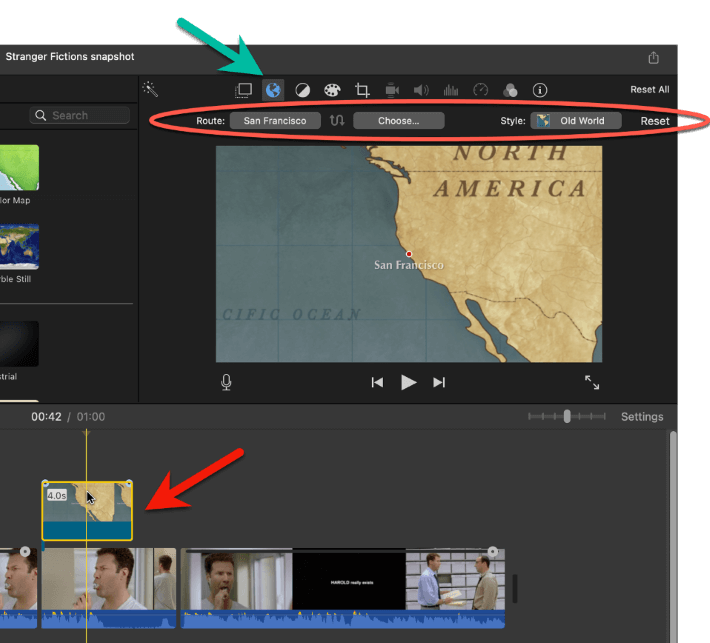Skip to the next clip
This screenshot has height=643, width=710.
click(x=439, y=383)
